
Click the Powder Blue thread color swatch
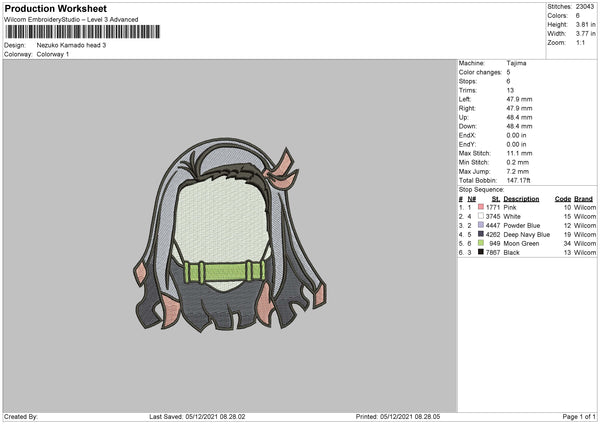pyautogui.click(x=481, y=225)
